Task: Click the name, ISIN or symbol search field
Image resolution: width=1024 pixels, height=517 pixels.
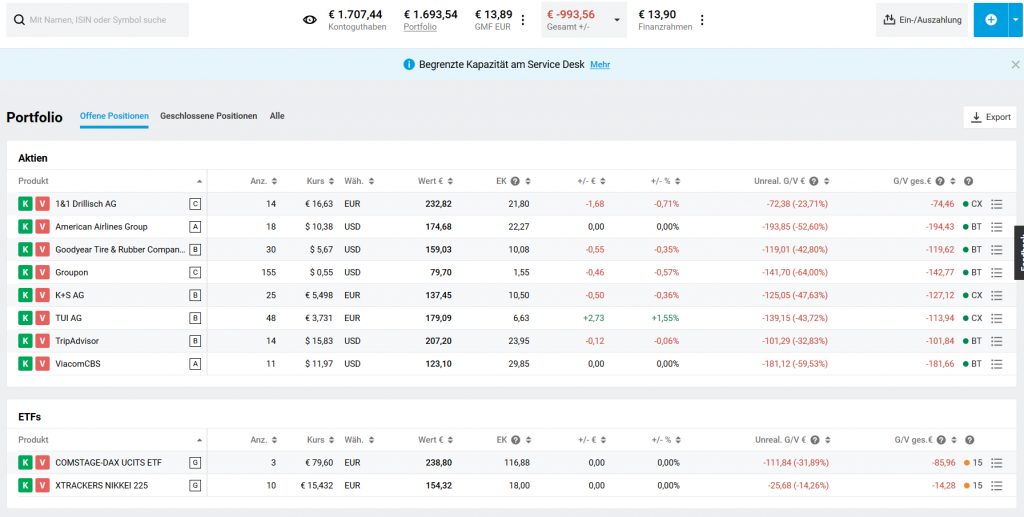Action: (x=98, y=20)
